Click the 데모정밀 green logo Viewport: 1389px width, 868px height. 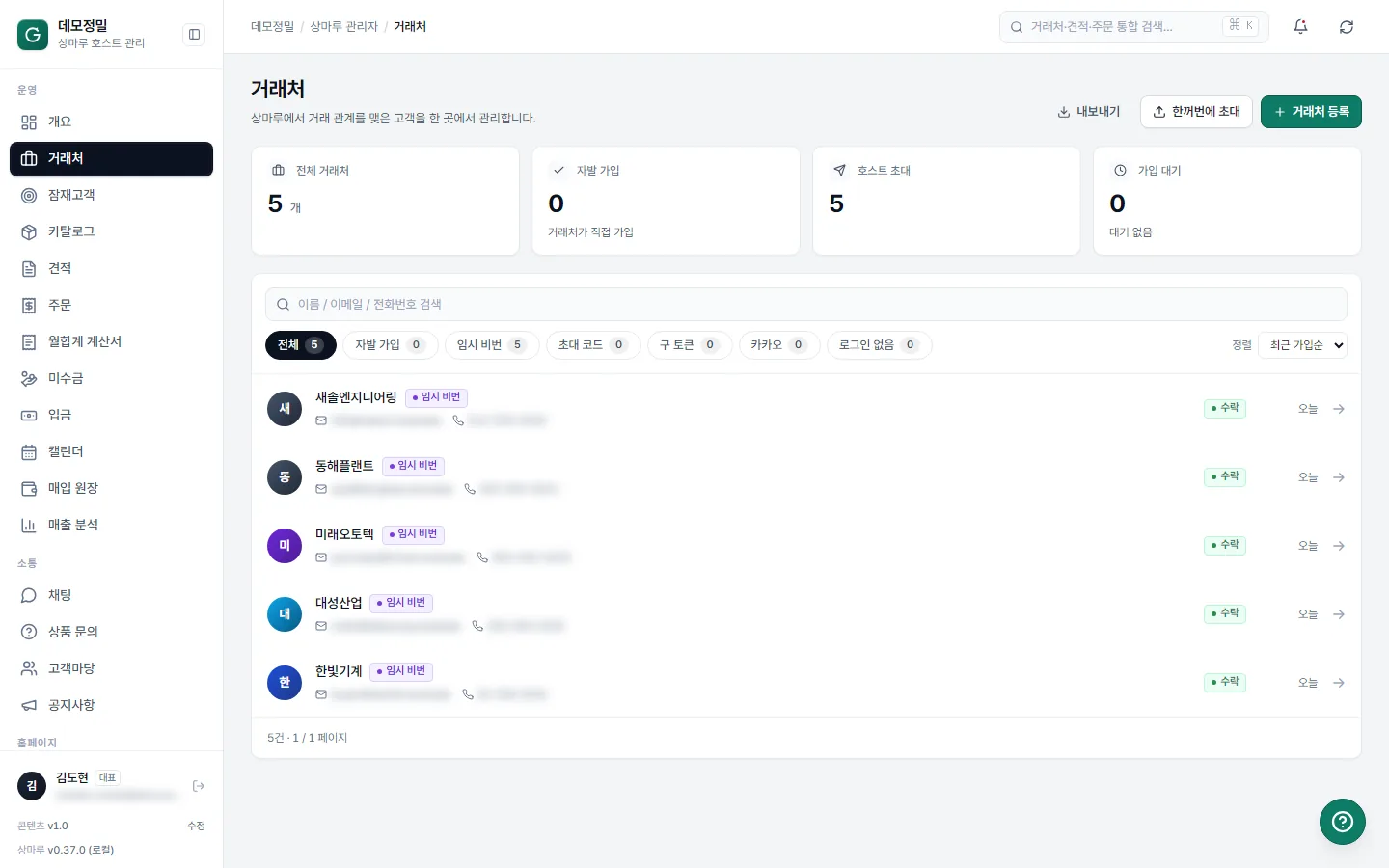(x=33, y=35)
